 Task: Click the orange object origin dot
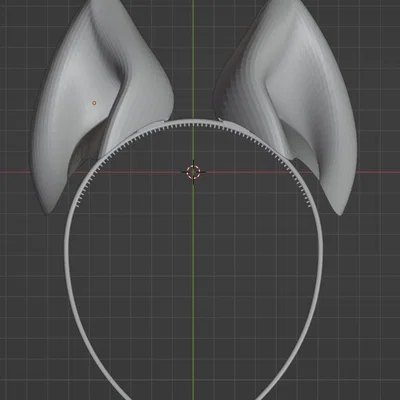pos(94,103)
